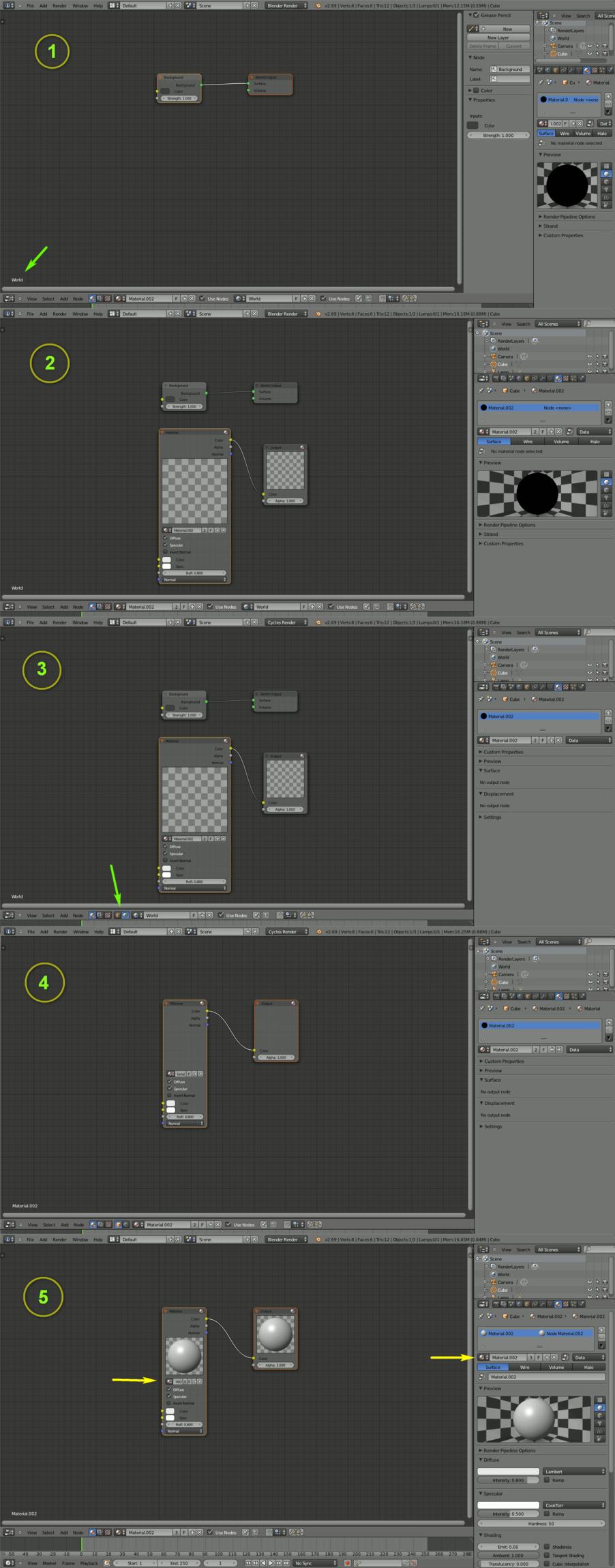615x1568 pixels.
Task: Enable the Shadeless checkbox in Shading panel
Action: tap(546, 1547)
